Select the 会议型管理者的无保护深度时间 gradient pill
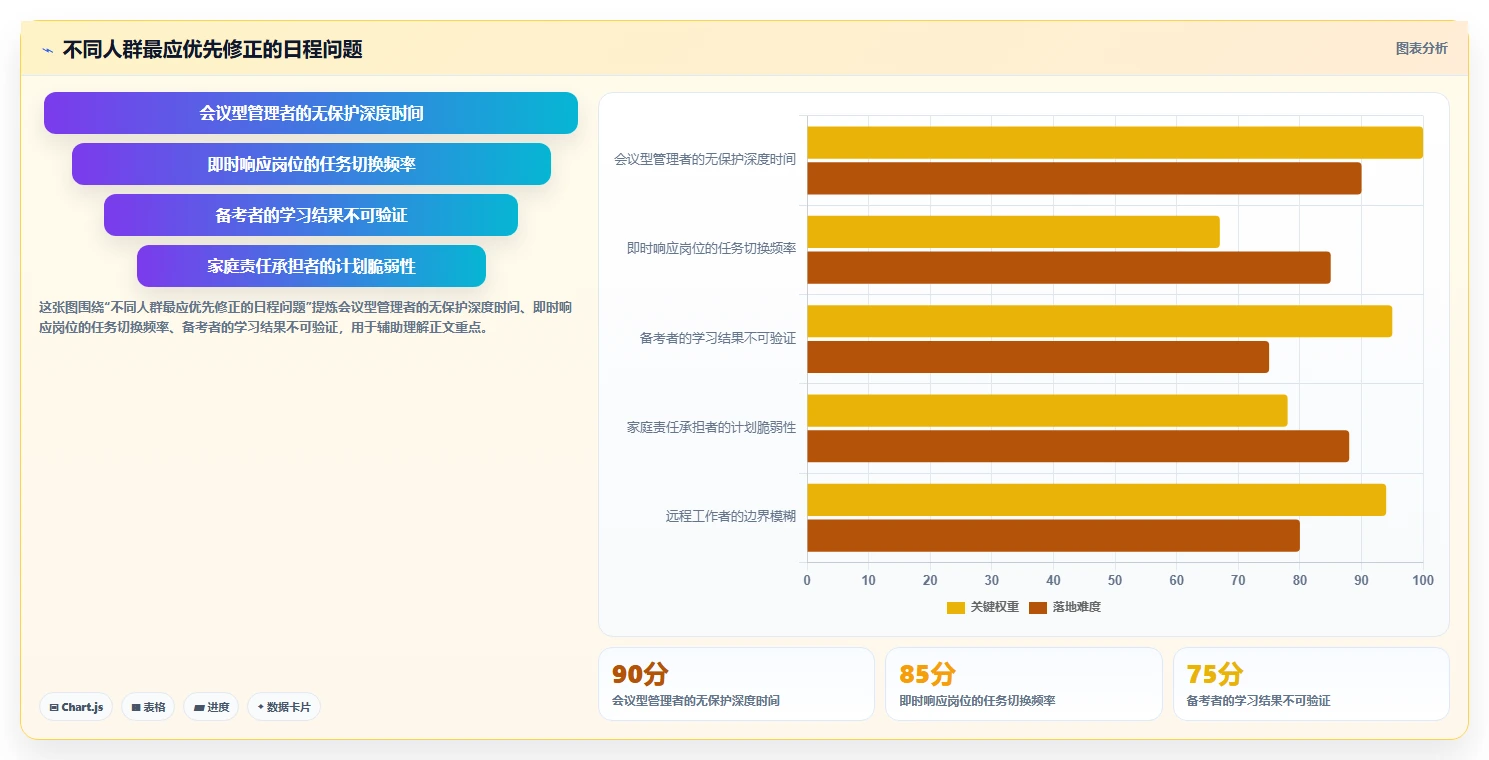Image resolution: width=1489 pixels, height=760 pixels. tap(311, 113)
